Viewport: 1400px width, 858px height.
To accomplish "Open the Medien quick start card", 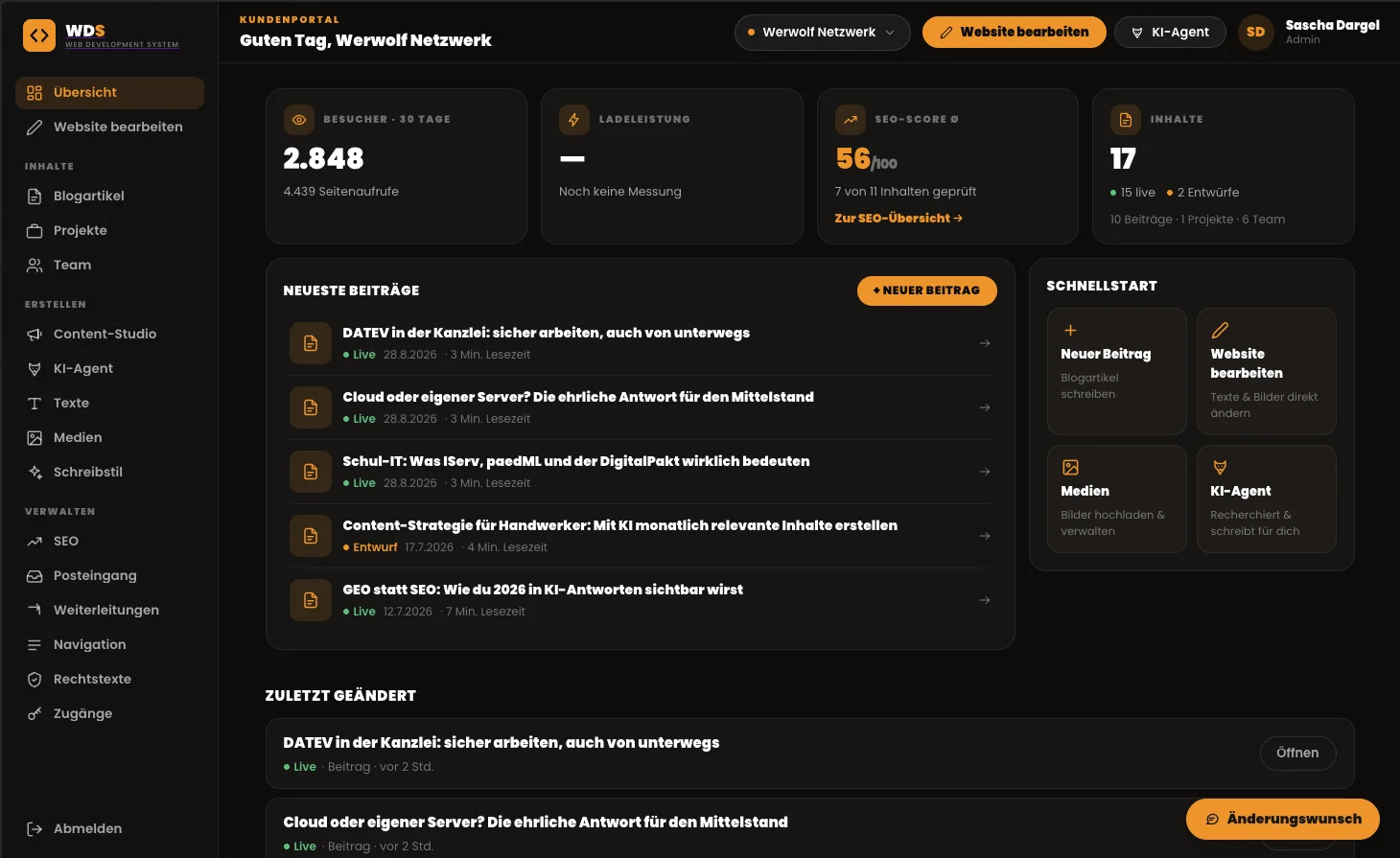I will point(1117,499).
